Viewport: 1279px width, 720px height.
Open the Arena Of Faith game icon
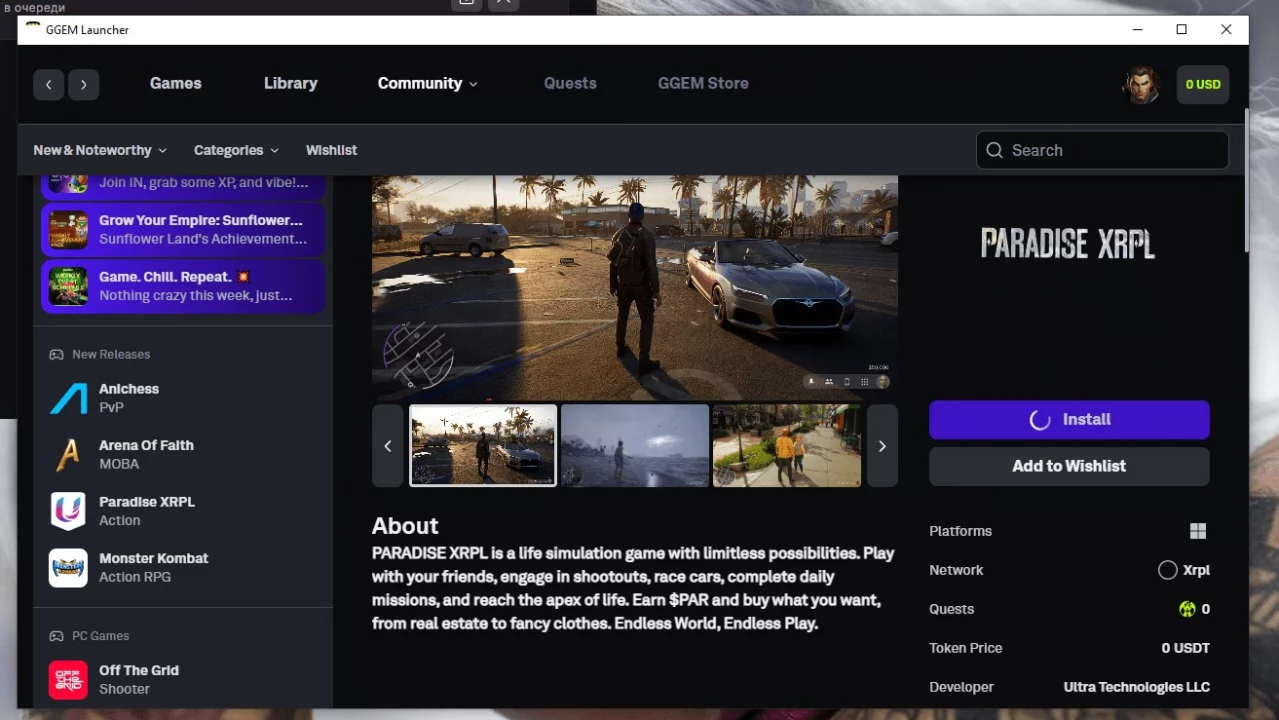[x=68, y=455]
